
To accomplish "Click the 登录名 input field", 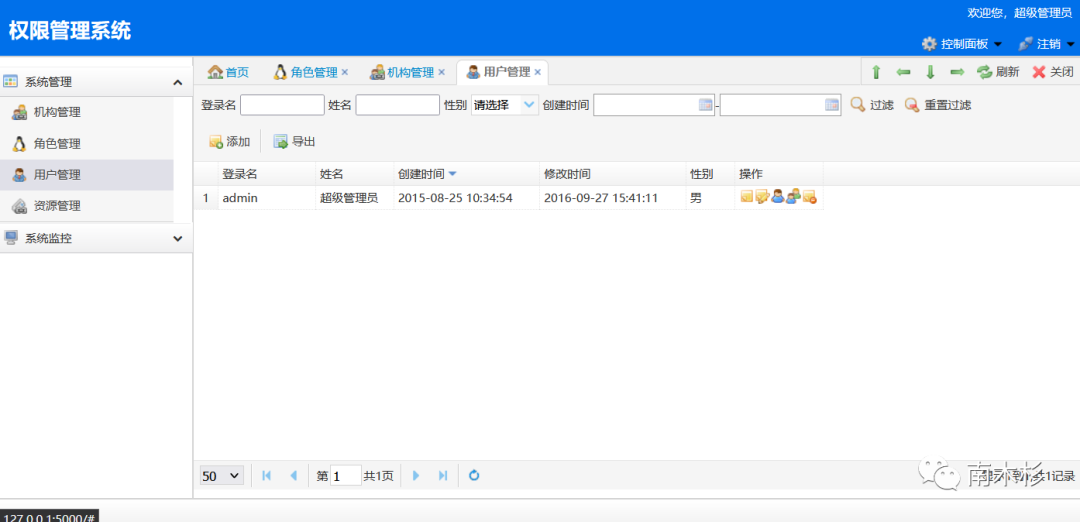I will point(282,105).
